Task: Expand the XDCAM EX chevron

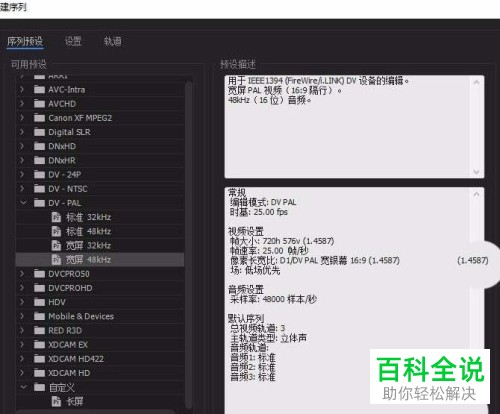Action: [22, 344]
